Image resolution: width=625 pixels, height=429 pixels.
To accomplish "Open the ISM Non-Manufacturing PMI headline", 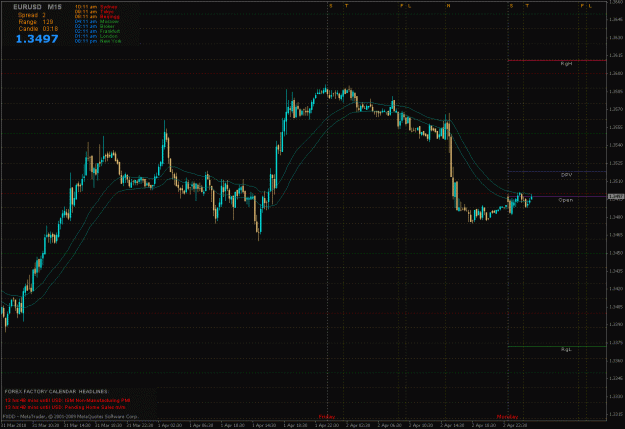I will pos(68,400).
